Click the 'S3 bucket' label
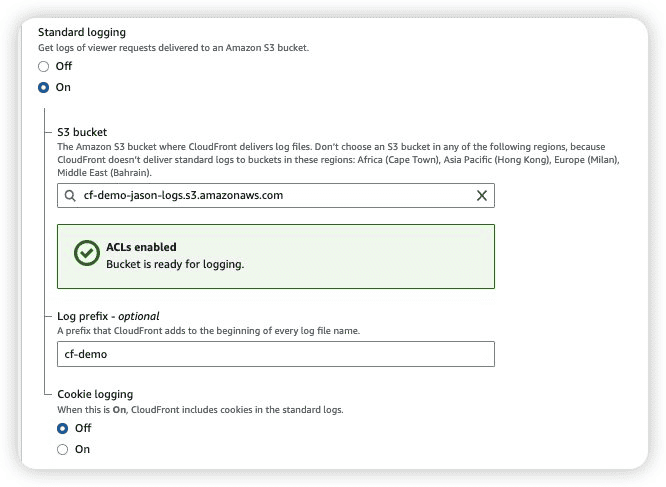Image resolution: width=666 pixels, height=487 pixels. coord(82,132)
